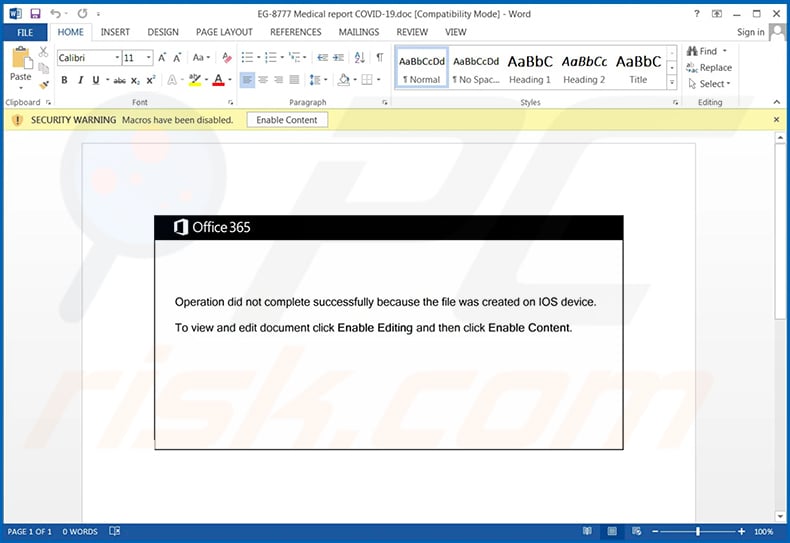Click the Select button in Editing group

(x=709, y=84)
